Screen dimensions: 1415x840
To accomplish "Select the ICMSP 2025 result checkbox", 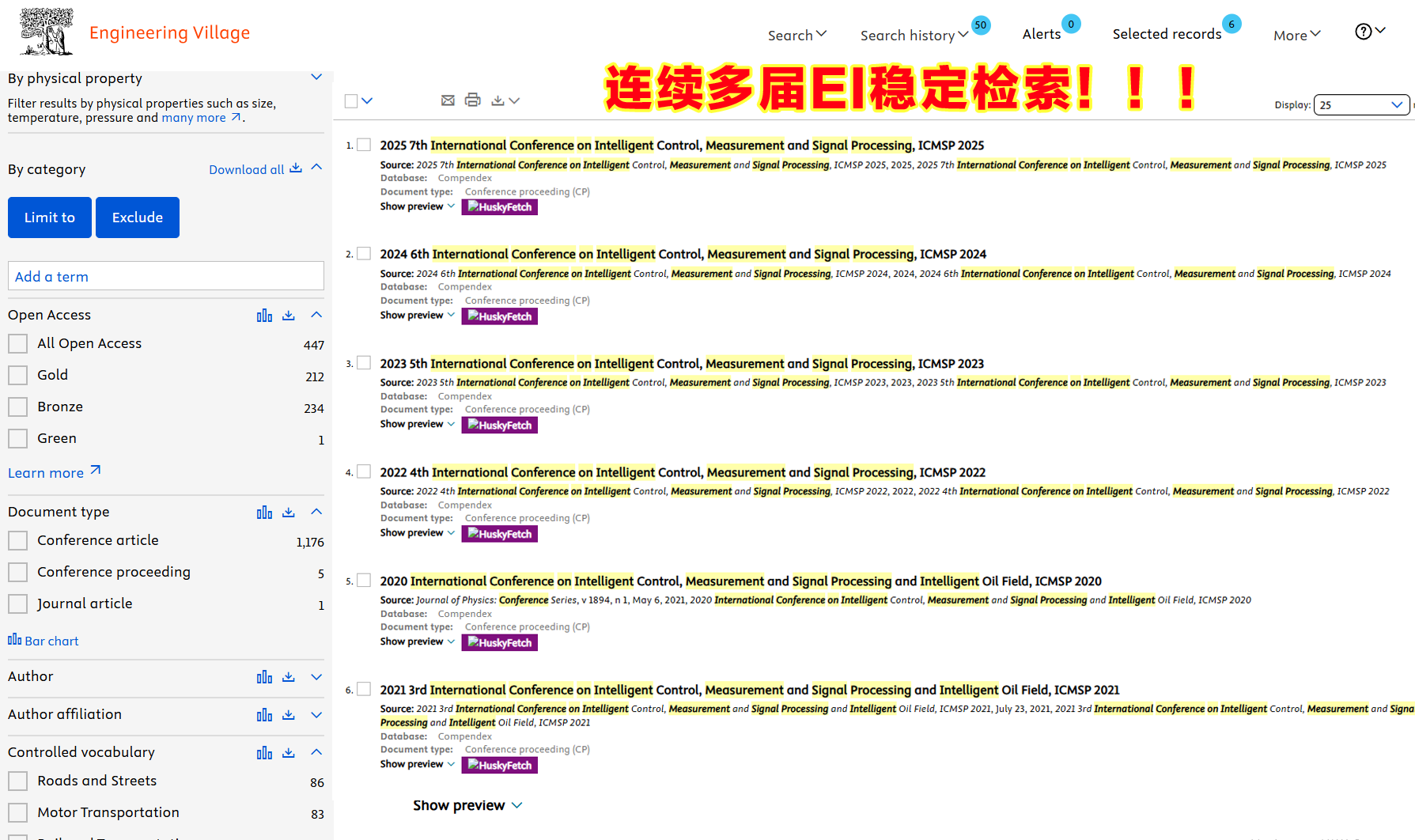I will 364,145.
